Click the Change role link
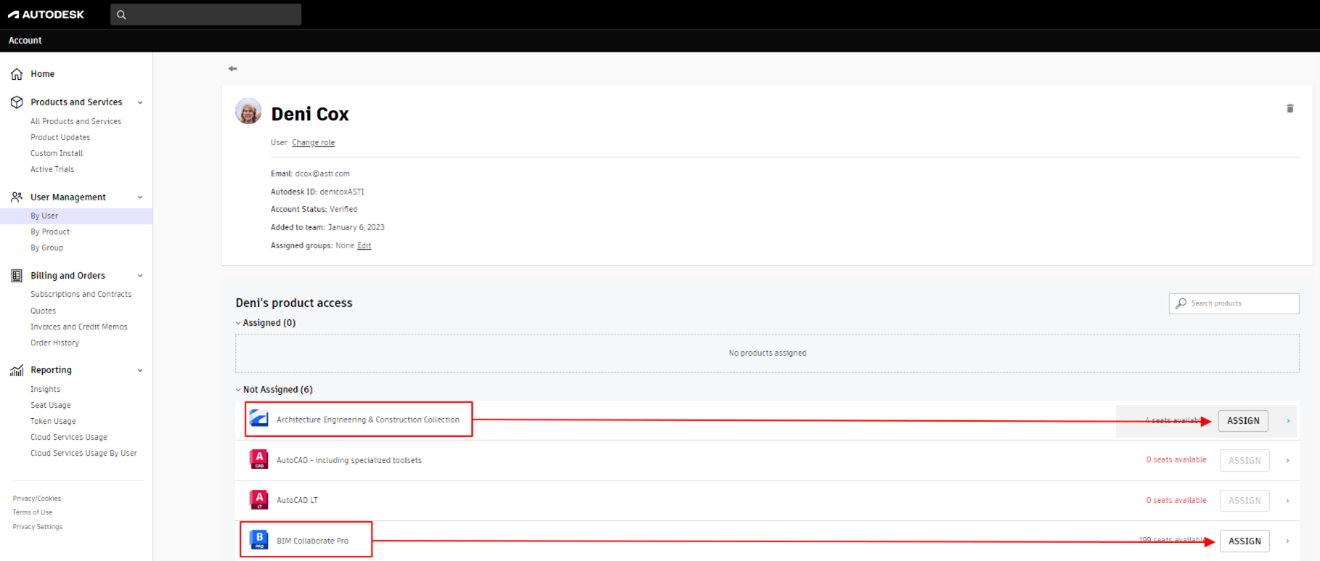The width and height of the screenshot is (1320, 561). (x=313, y=143)
